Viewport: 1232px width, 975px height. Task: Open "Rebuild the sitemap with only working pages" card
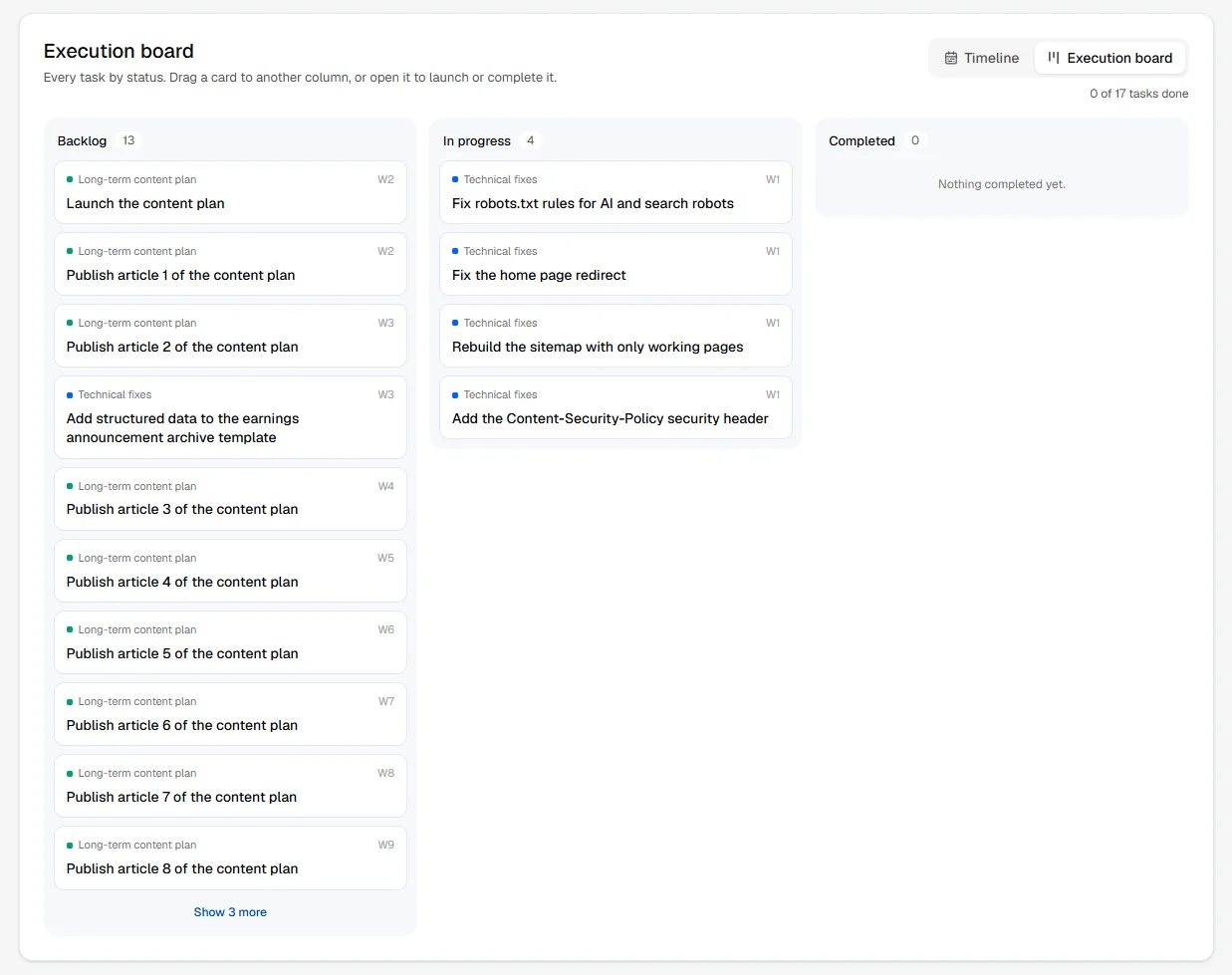(x=616, y=336)
